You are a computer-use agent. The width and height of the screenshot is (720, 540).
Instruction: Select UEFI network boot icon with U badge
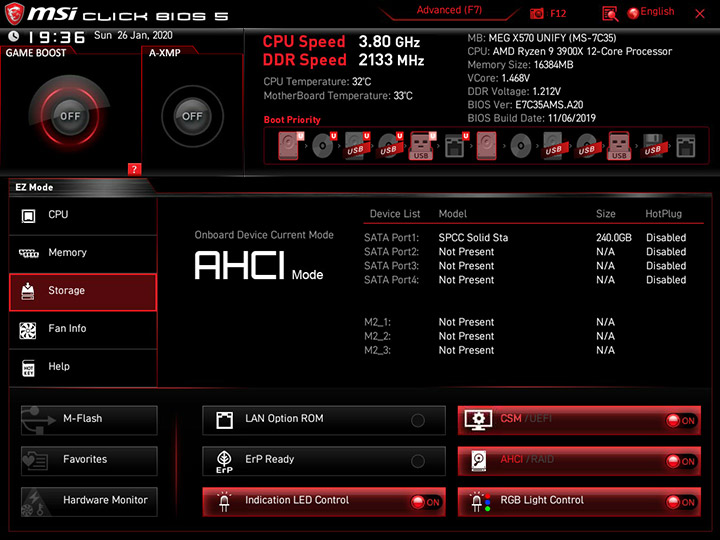click(x=456, y=146)
